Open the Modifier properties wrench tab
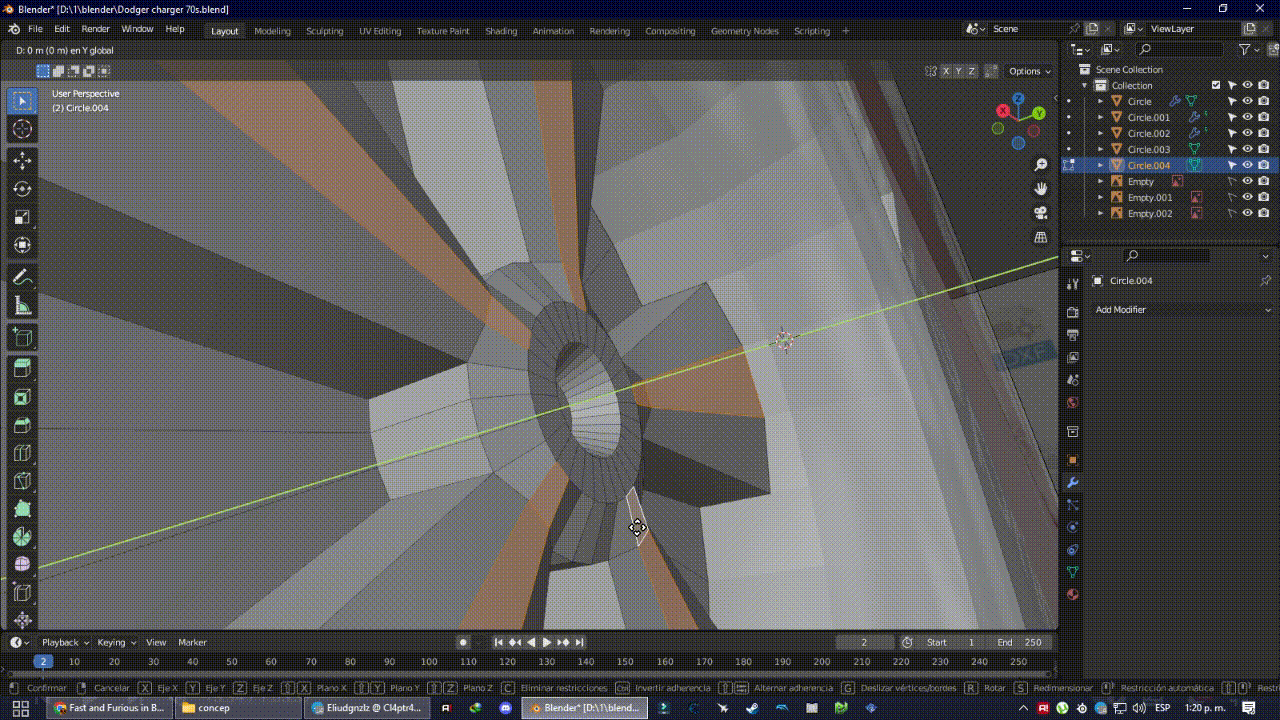 (1073, 482)
